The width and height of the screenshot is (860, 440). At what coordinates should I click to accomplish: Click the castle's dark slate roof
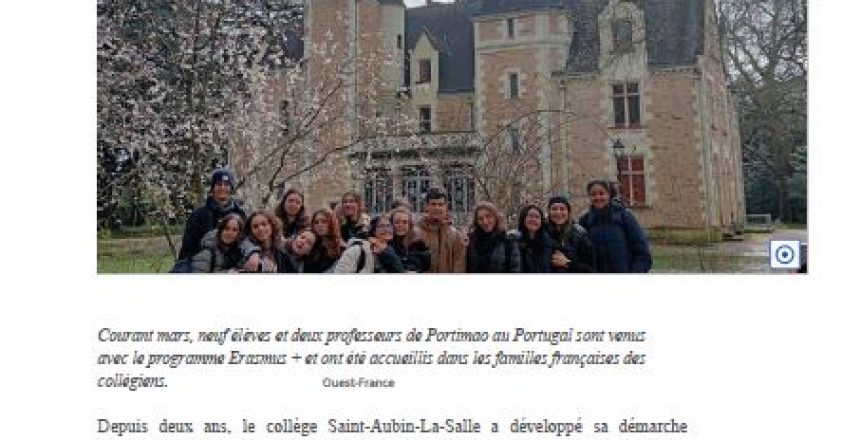[439, 44]
